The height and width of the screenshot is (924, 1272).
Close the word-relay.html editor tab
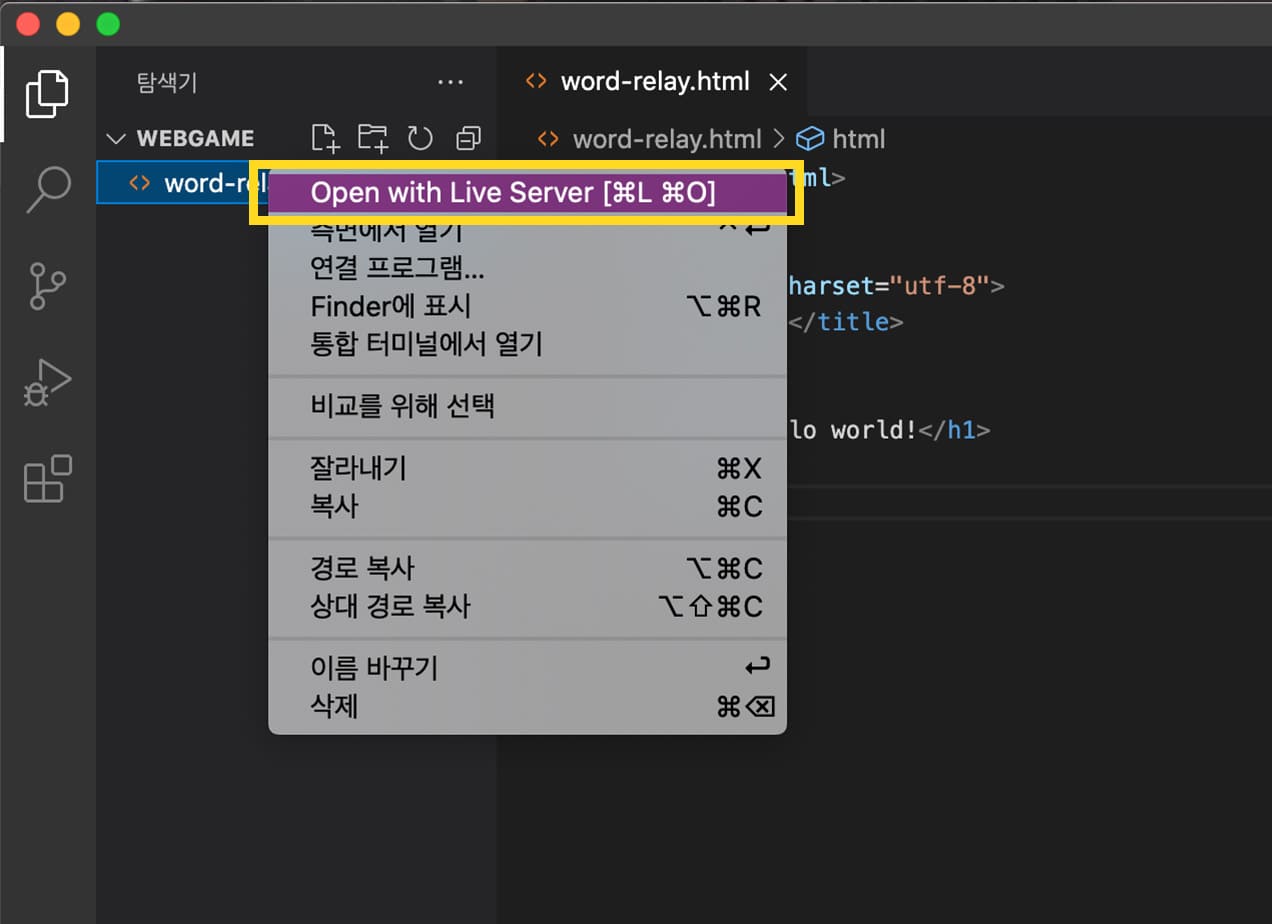(x=778, y=82)
